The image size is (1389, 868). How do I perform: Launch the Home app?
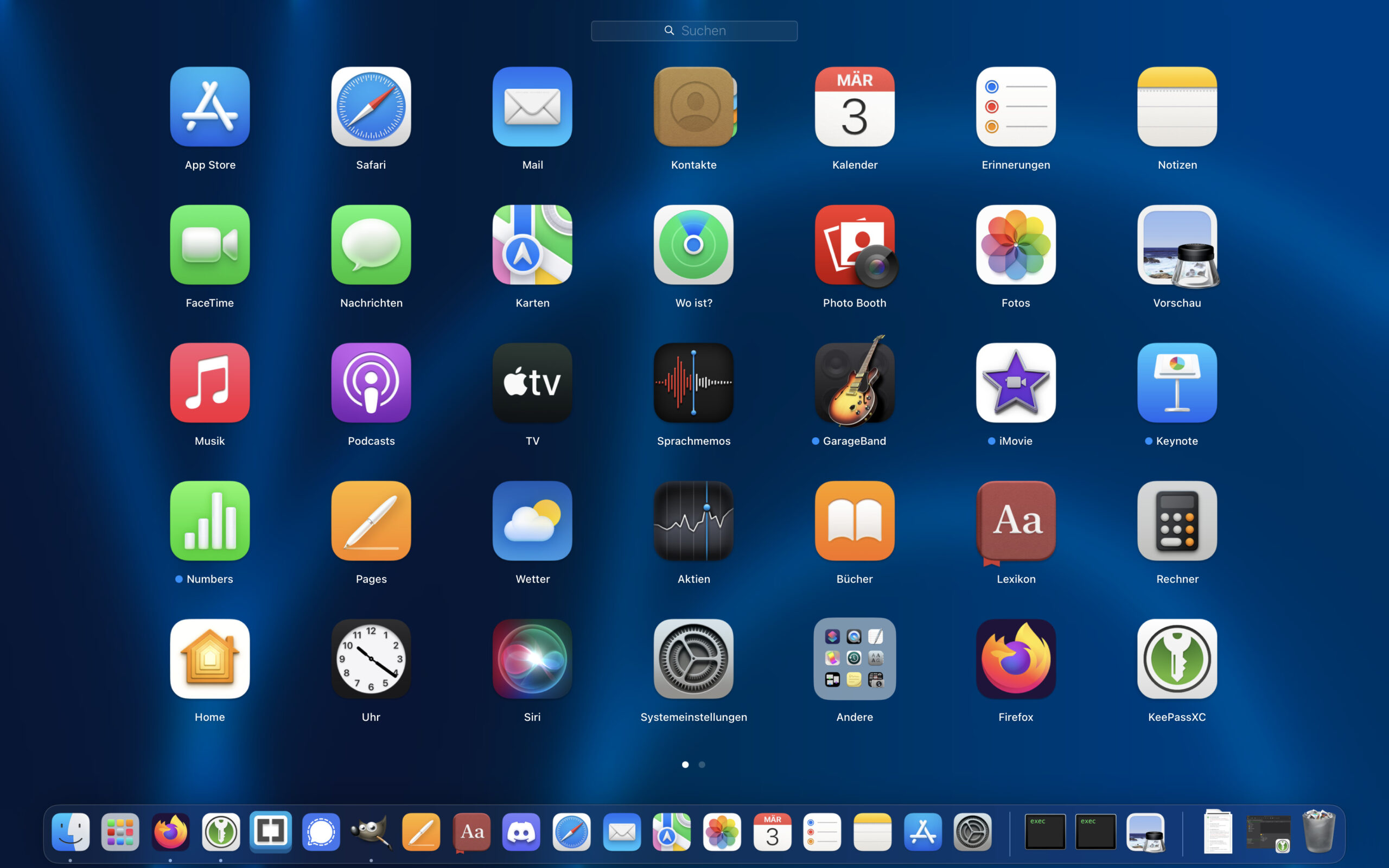tap(209, 659)
